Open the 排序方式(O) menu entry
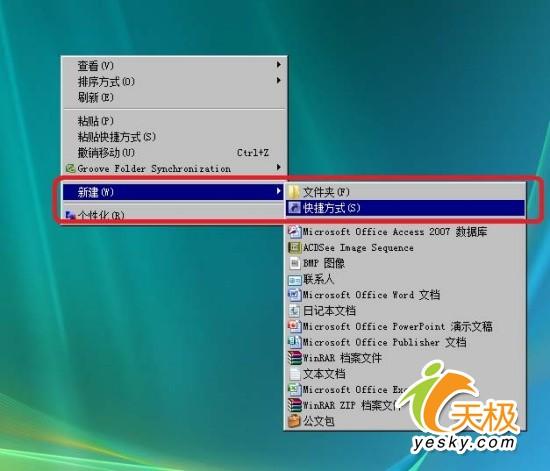 click(x=174, y=81)
